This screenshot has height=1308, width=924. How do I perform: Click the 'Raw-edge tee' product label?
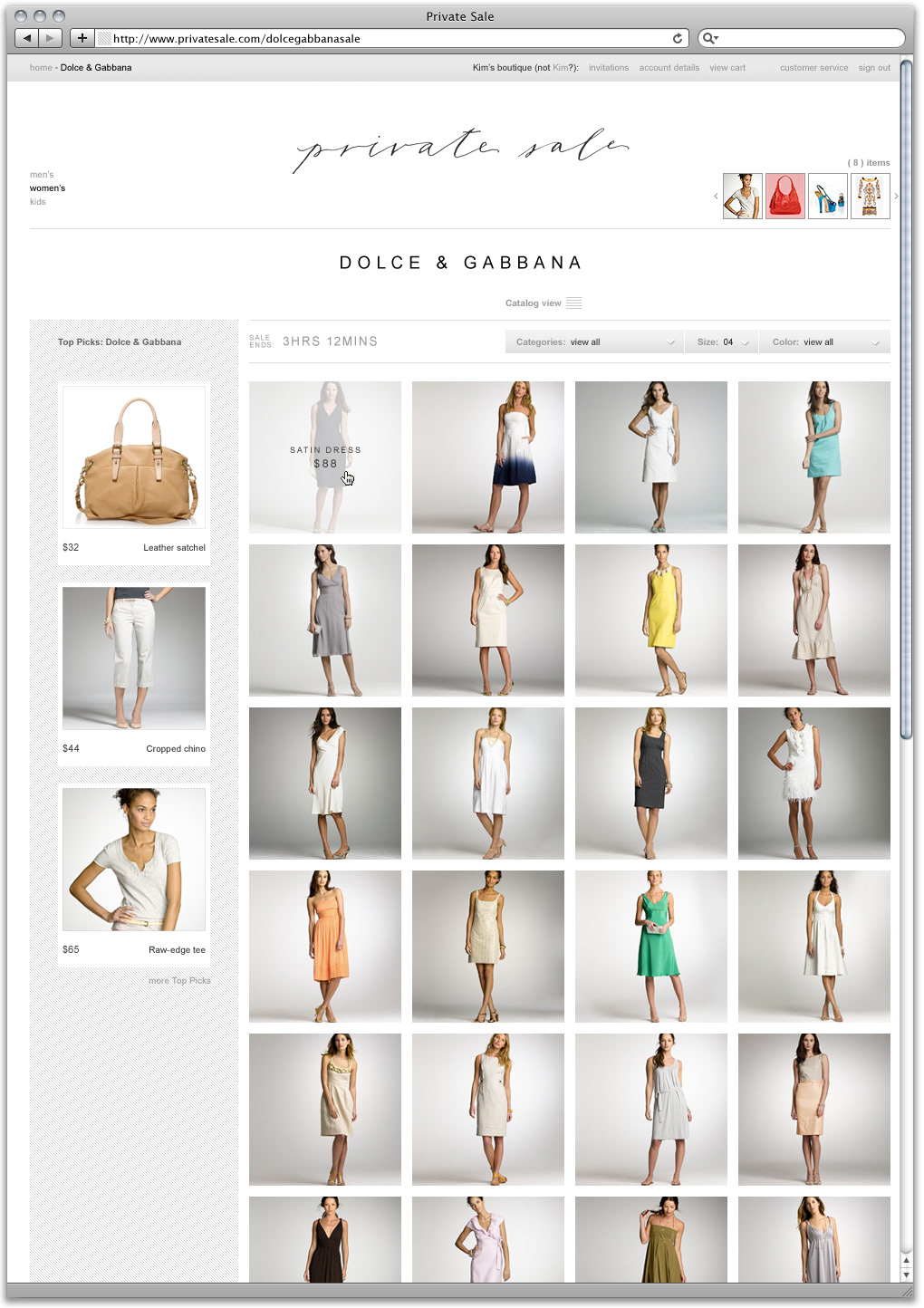click(177, 950)
